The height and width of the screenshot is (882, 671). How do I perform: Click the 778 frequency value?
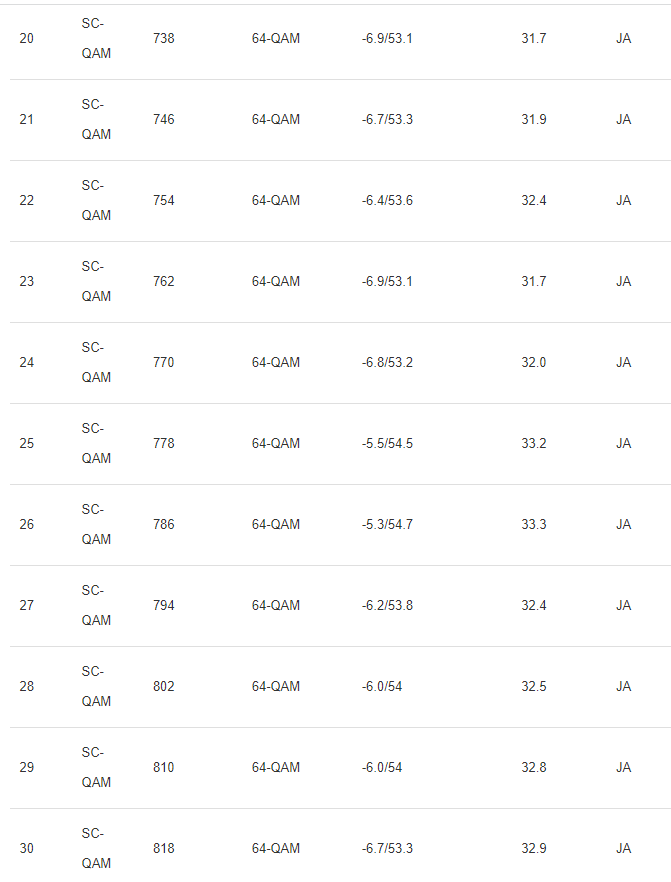163,444
